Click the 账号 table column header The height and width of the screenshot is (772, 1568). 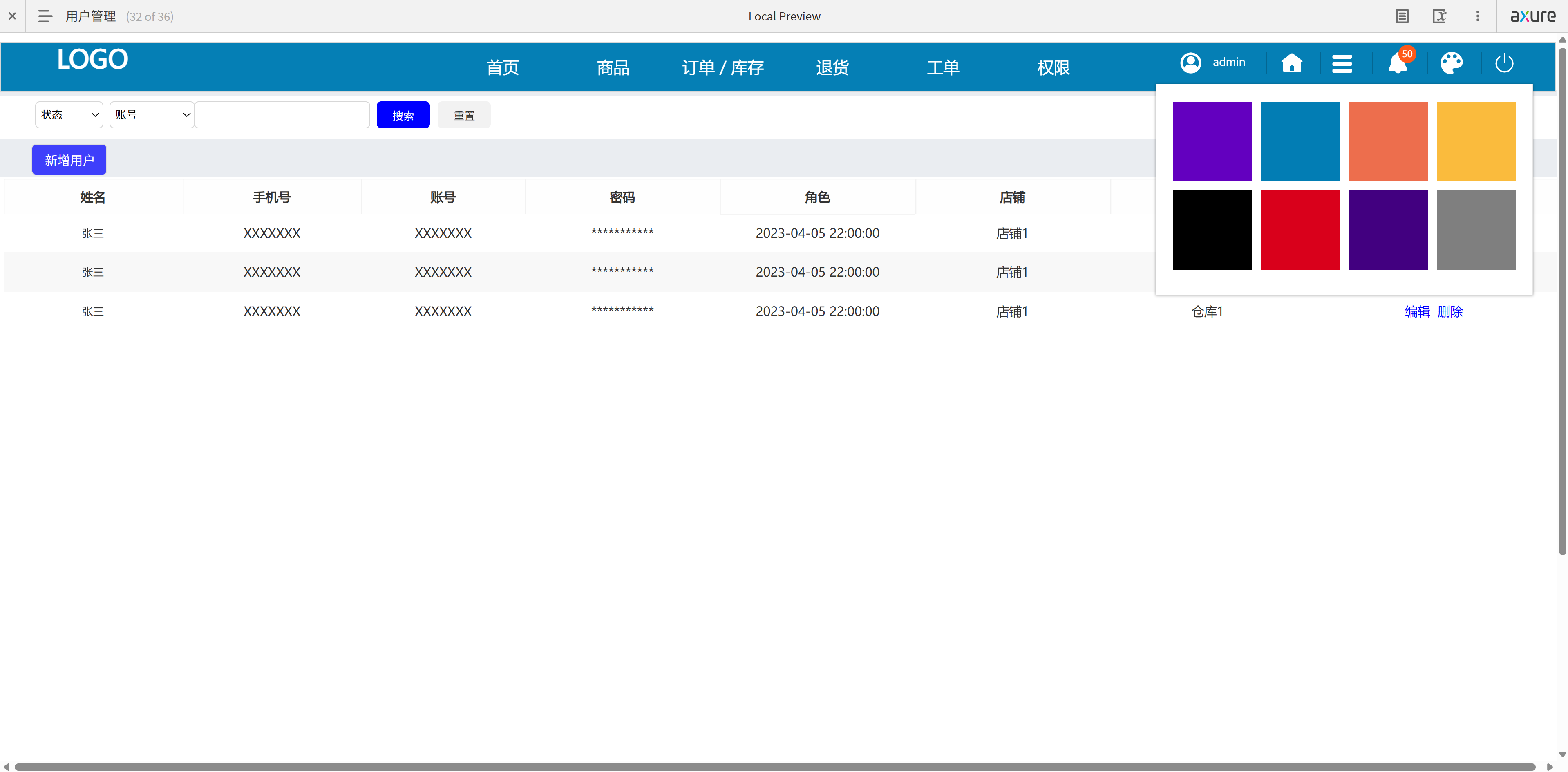(443, 197)
